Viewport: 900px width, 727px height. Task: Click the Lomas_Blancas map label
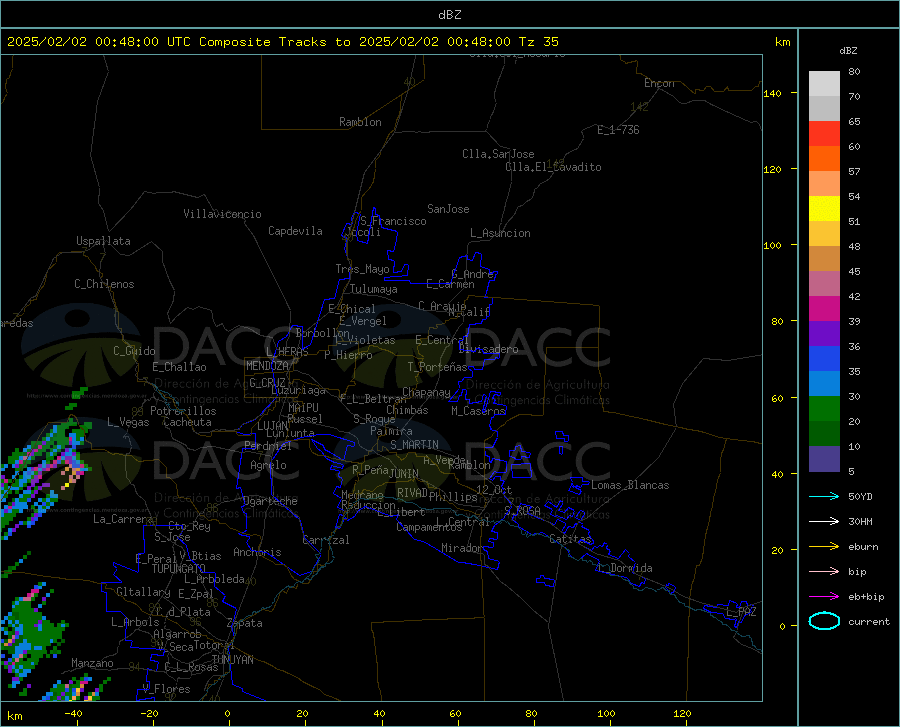coord(630,485)
